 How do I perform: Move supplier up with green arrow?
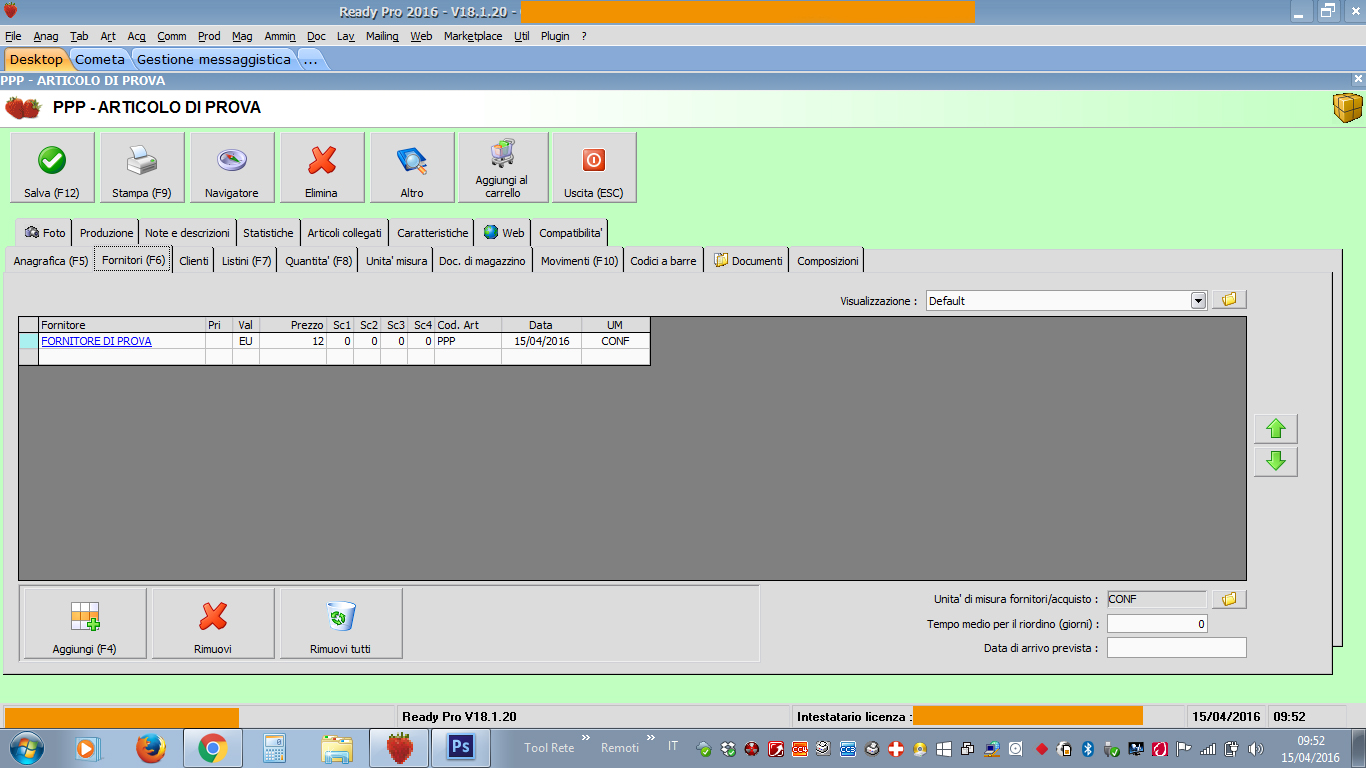point(1276,428)
